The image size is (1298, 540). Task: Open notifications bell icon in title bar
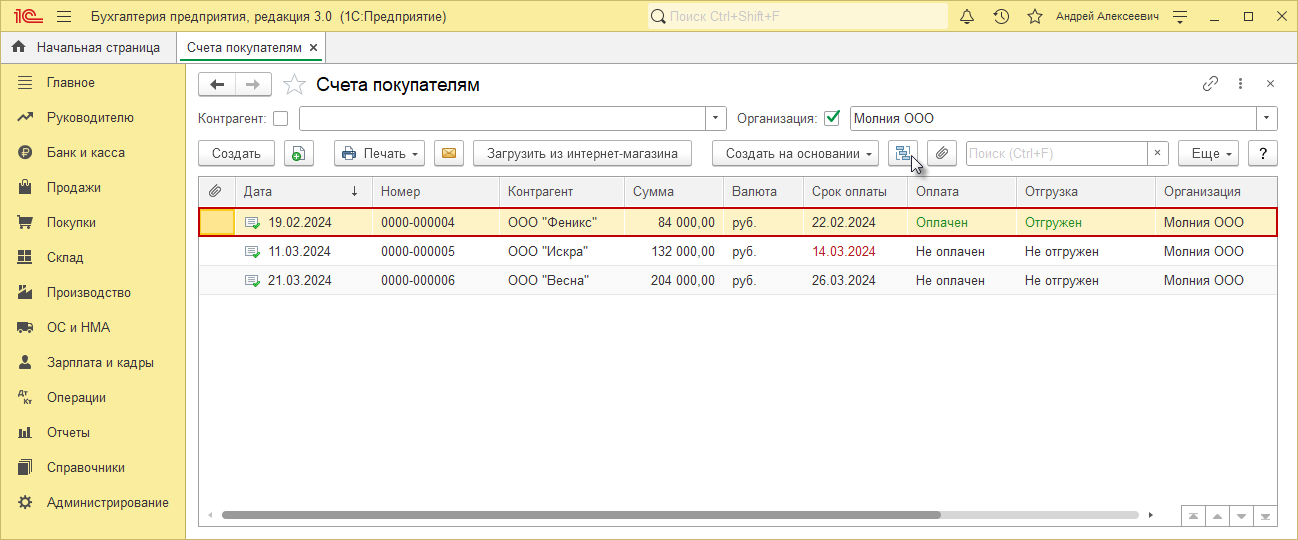click(967, 17)
